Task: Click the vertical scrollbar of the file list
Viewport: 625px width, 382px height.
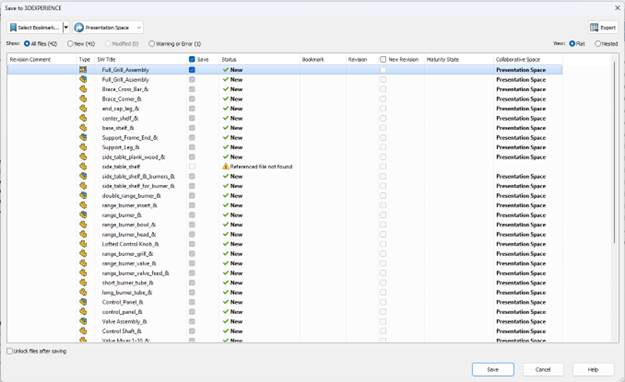Action: click(615, 152)
